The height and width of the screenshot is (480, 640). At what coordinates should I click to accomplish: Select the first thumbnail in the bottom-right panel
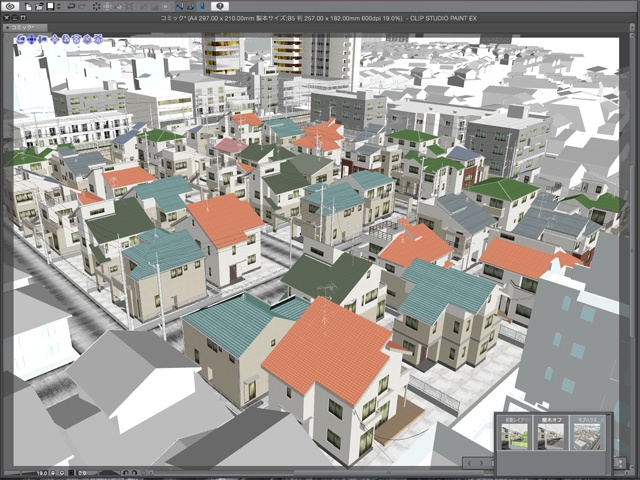click(x=517, y=437)
